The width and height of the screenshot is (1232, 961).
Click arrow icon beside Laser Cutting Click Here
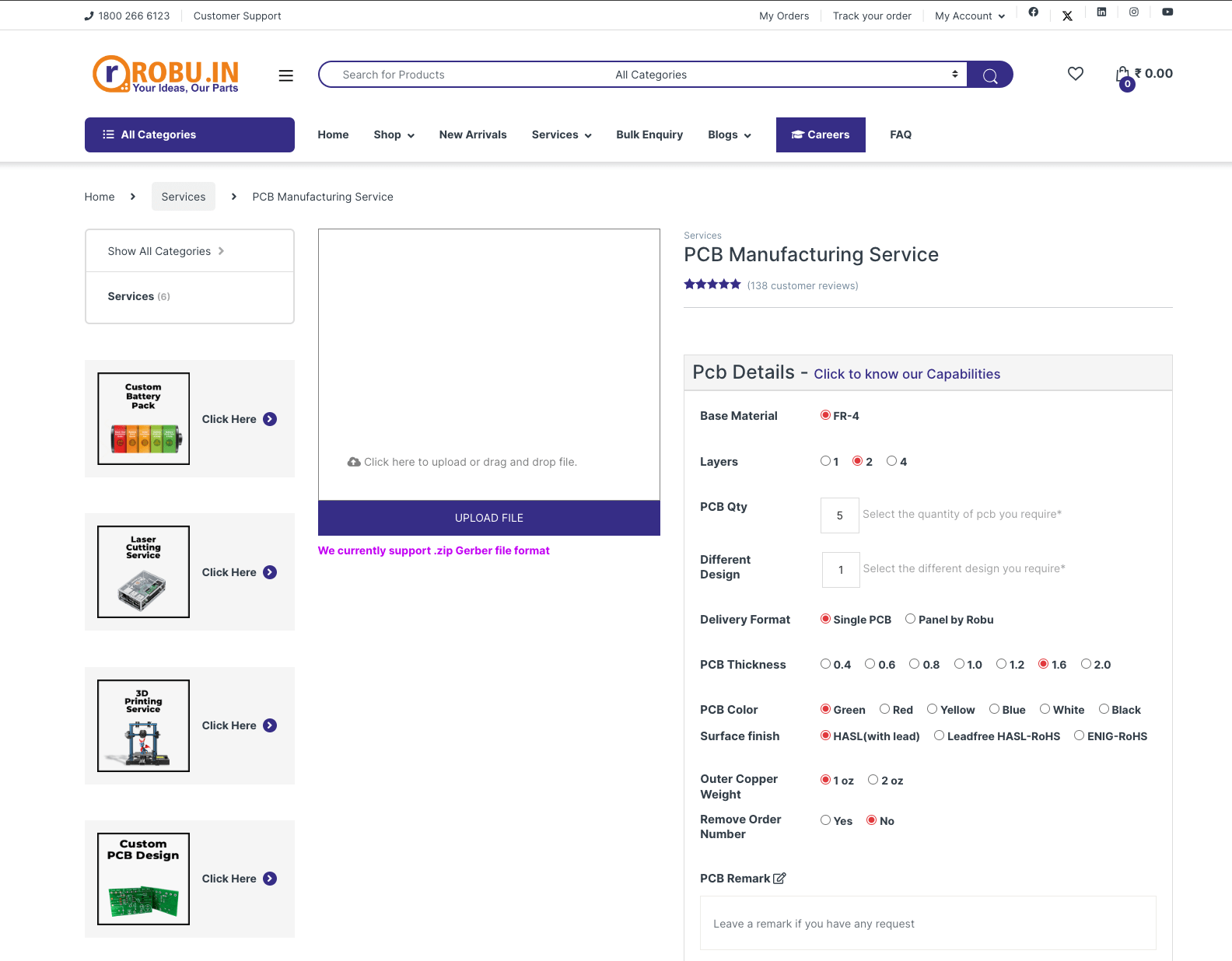pyautogui.click(x=270, y=572)
